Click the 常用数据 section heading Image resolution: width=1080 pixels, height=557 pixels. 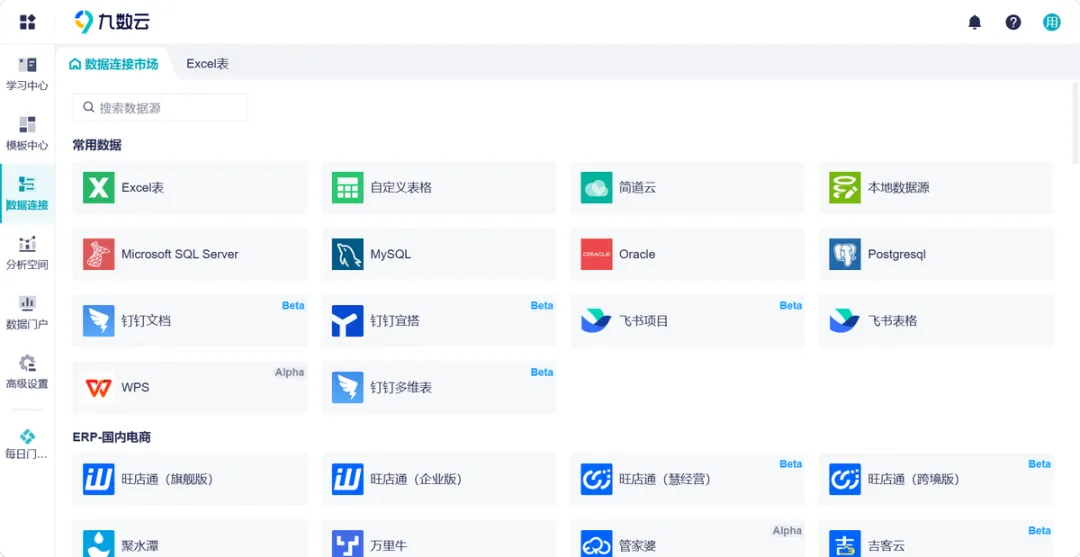tap(97, 145)
